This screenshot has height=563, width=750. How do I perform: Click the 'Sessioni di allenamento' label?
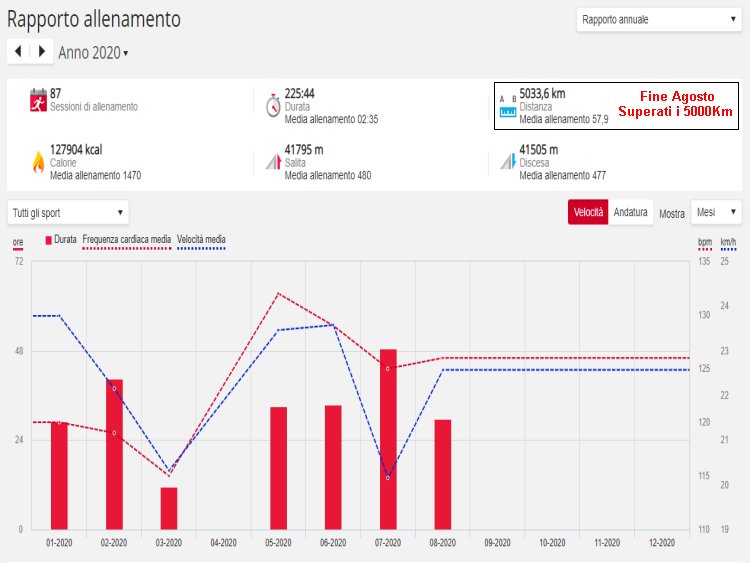click(94, 107)
